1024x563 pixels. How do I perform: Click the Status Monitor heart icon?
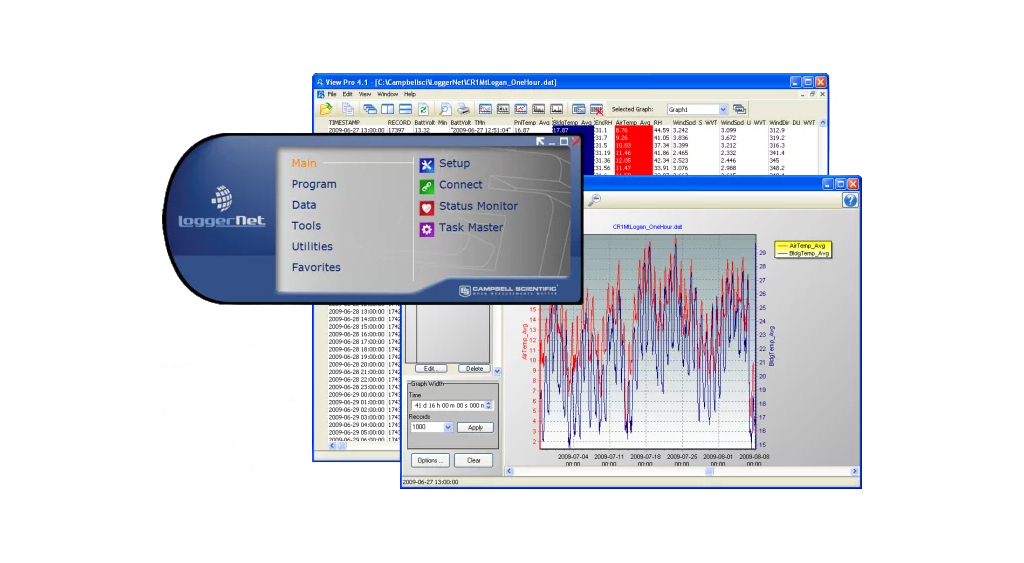426,208
